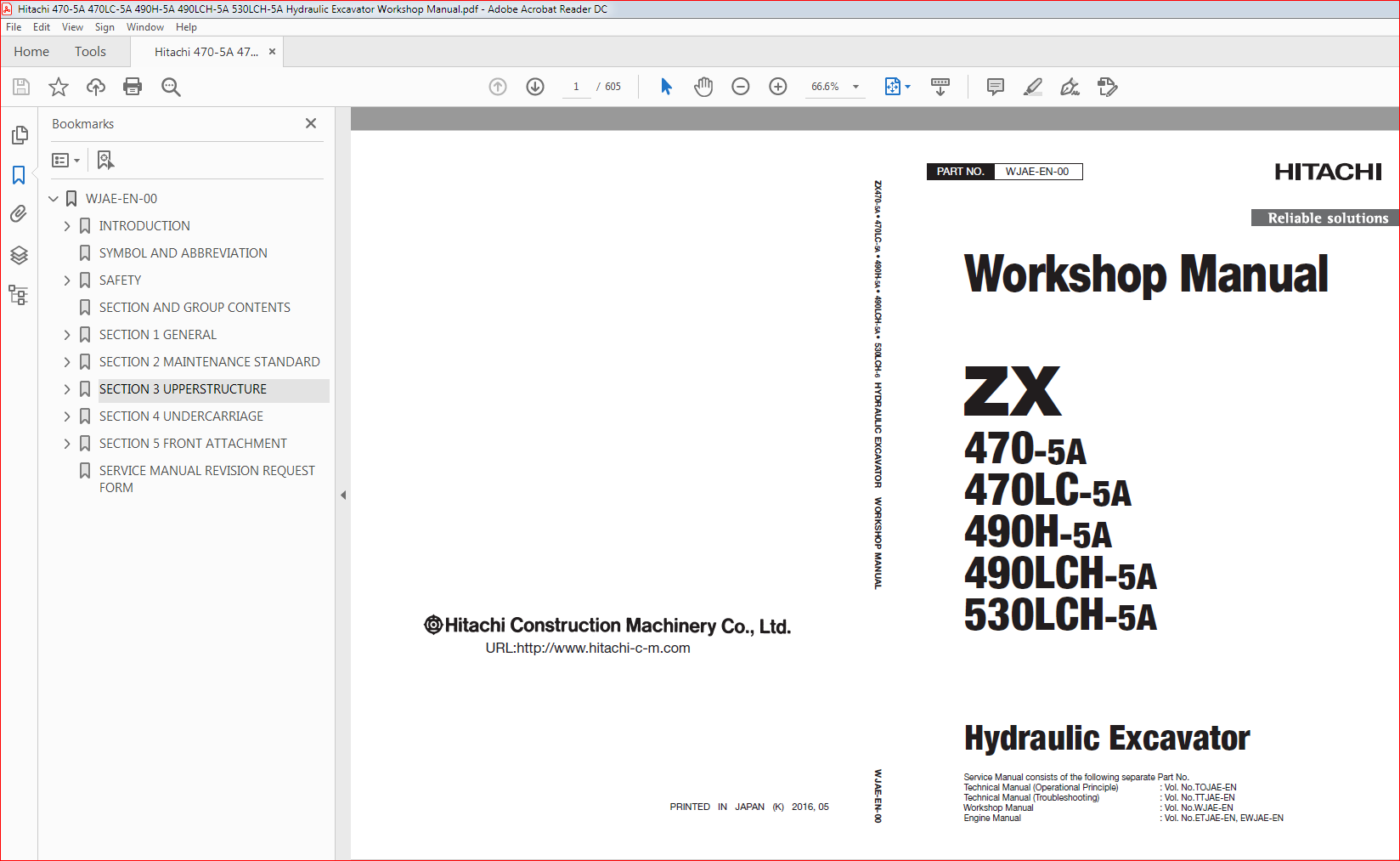Toggle the Bookmarks panel icon

[19, 175]
